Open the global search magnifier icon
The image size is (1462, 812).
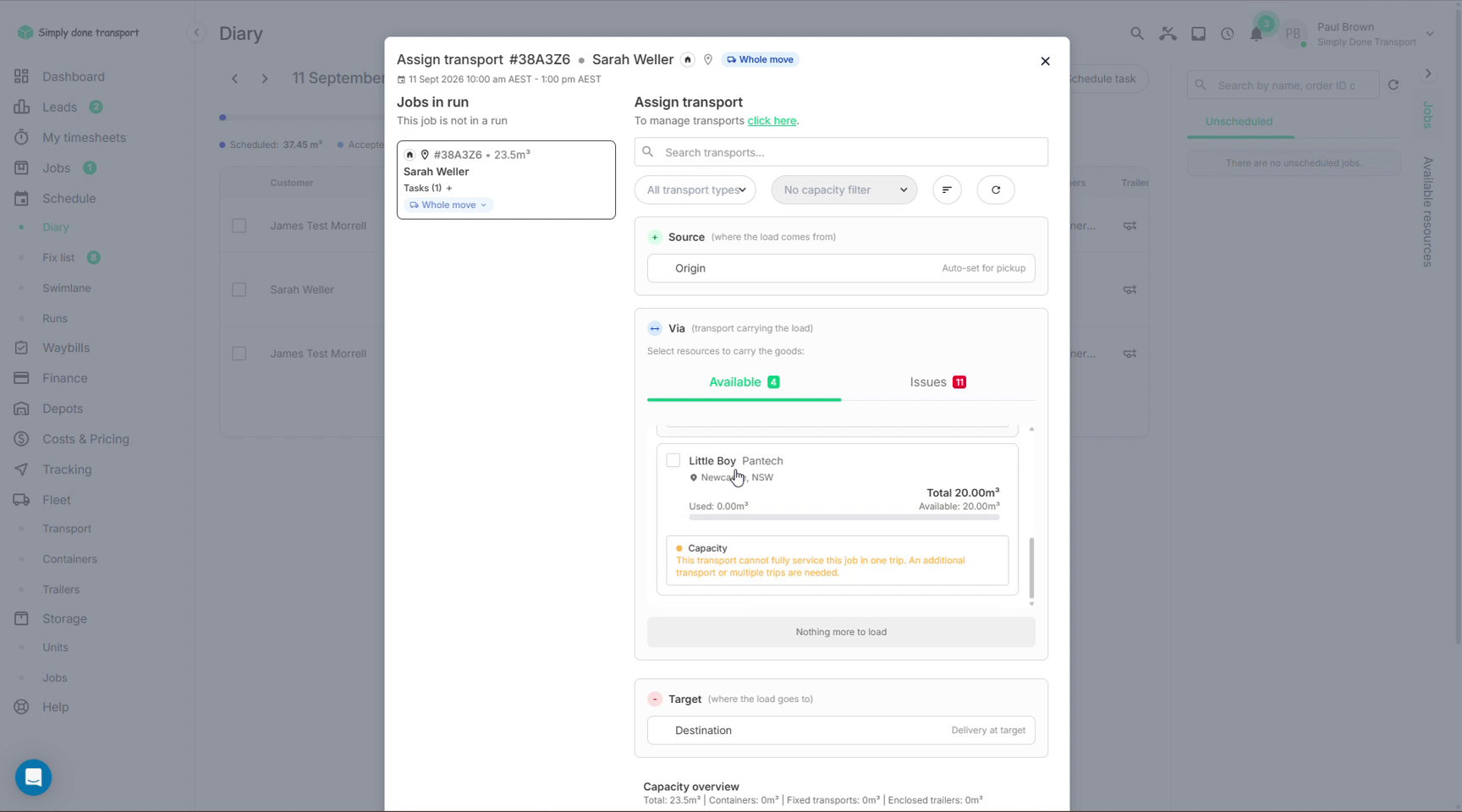tap(1136, 34)
